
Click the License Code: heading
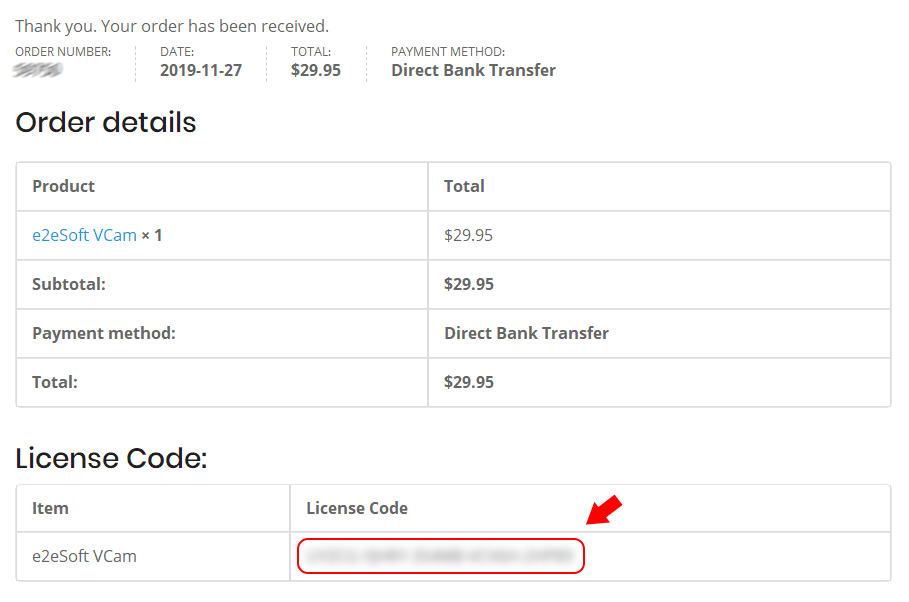point(111,458)
